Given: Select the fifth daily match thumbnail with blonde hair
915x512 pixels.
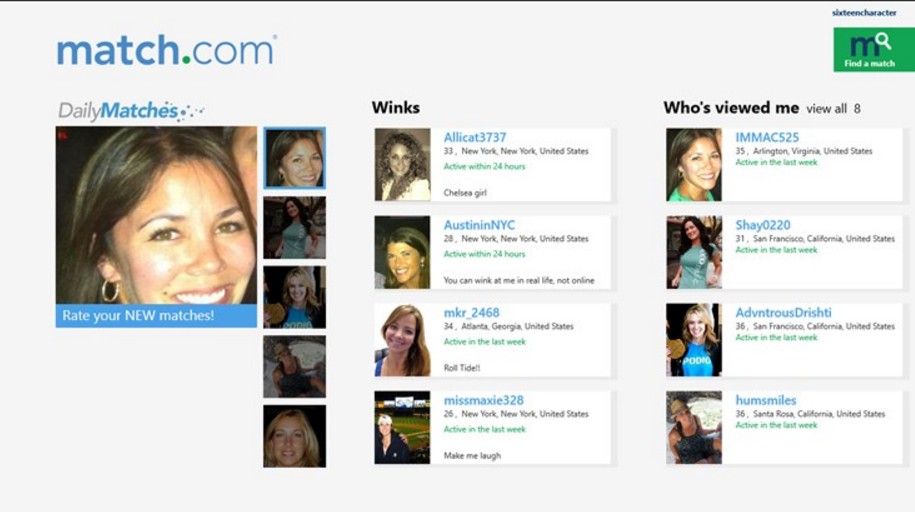Looking at the screenshot, I should (294, 436).
